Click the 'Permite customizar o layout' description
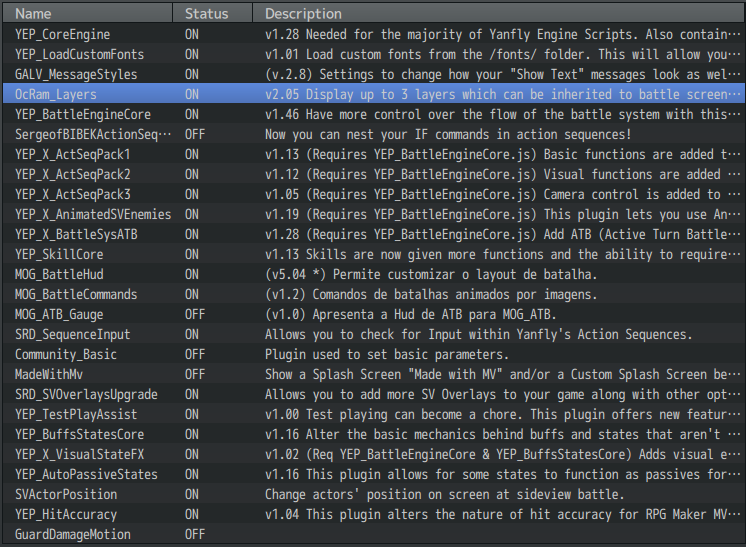The width and height of the screenshot is (746, 547). tap(431, 274)
